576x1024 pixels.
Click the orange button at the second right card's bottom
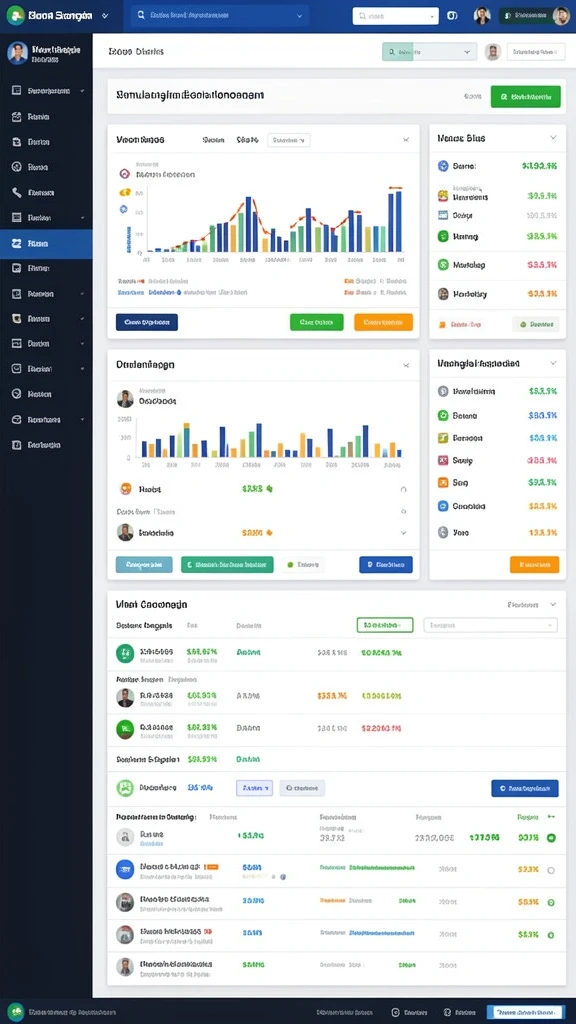(x=534, y=564)
